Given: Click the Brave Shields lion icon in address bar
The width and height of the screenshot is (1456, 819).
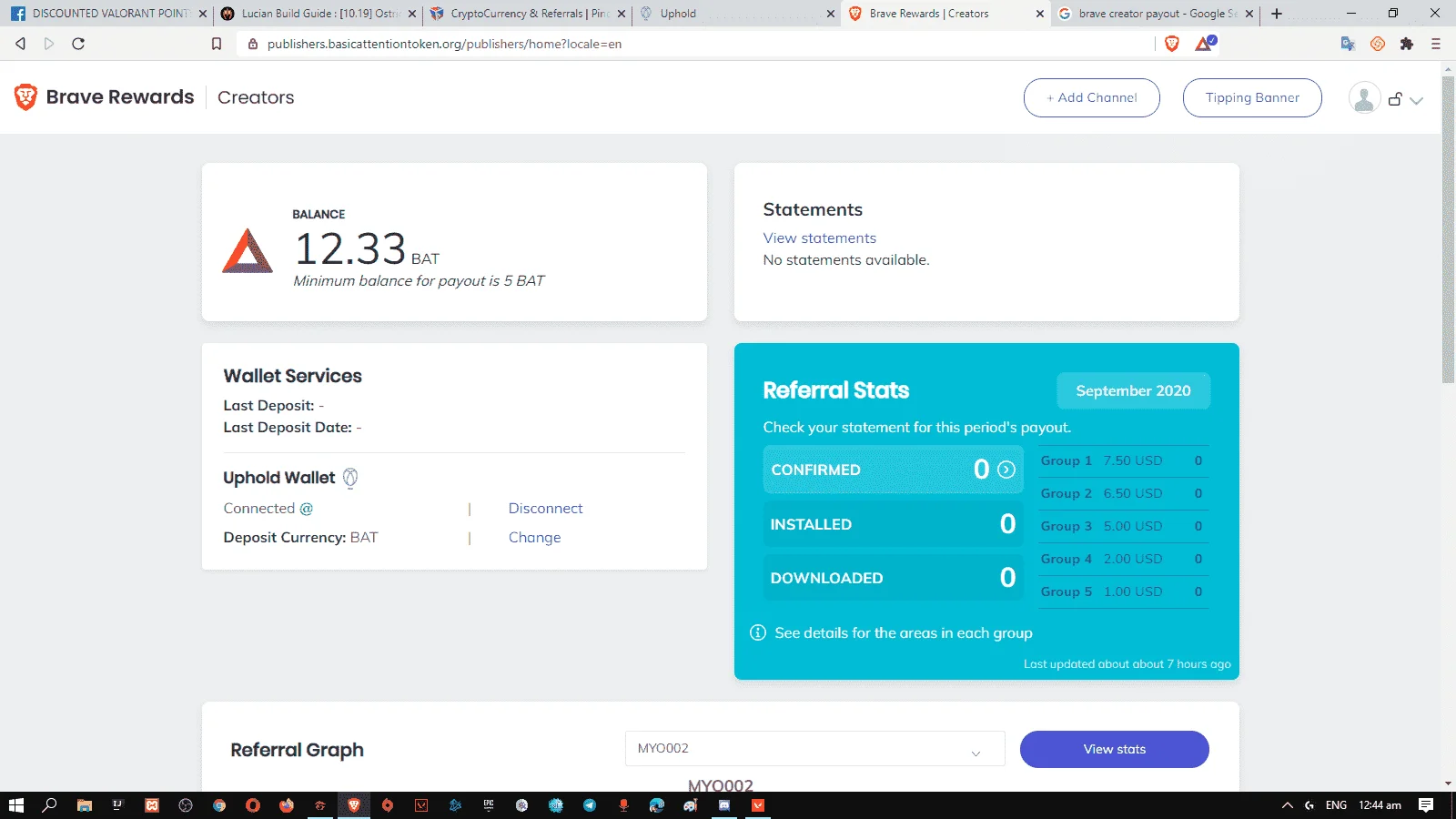Looking at the screenshot, I should [x=1172, y=44].
